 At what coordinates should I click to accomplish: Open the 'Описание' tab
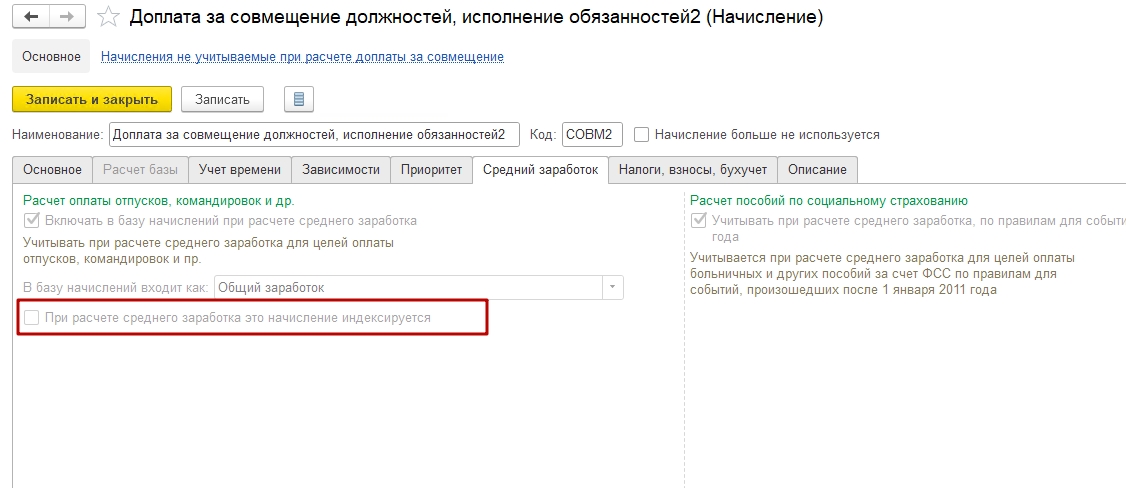(817, 170)
